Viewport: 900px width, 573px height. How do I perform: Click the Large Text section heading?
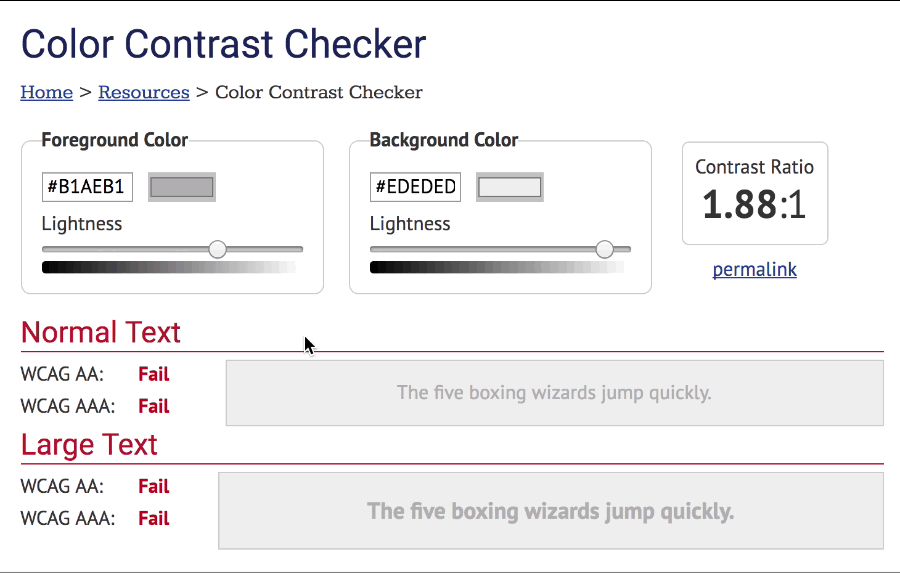[x=89, y=444]
